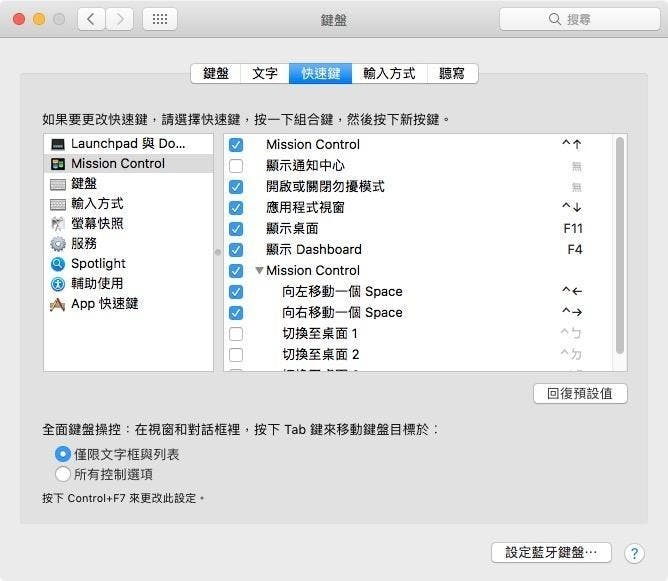Collapse the Mission Control group disclosure triangle

coord(259,270)
